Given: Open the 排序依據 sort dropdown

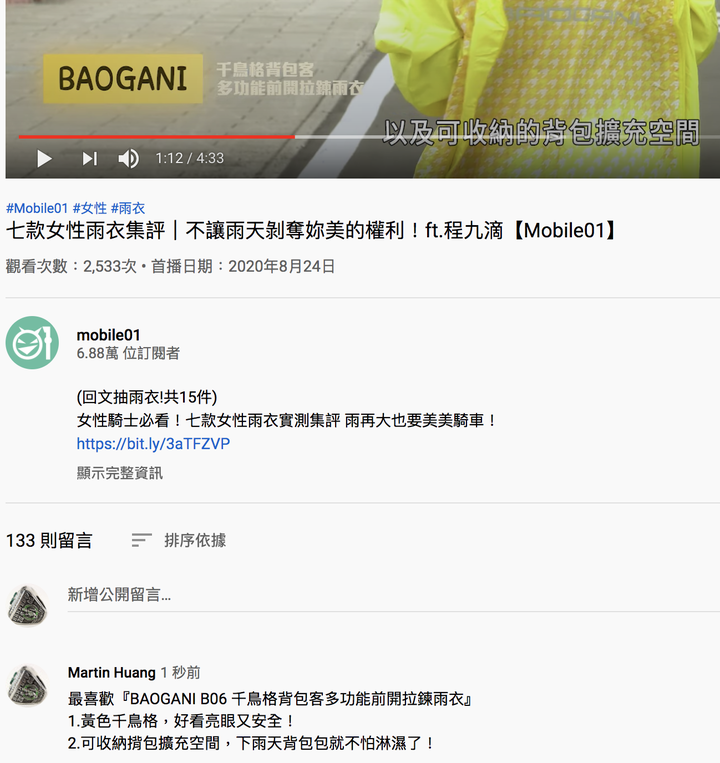Looking at the screenshot, I should click(195, 540).
